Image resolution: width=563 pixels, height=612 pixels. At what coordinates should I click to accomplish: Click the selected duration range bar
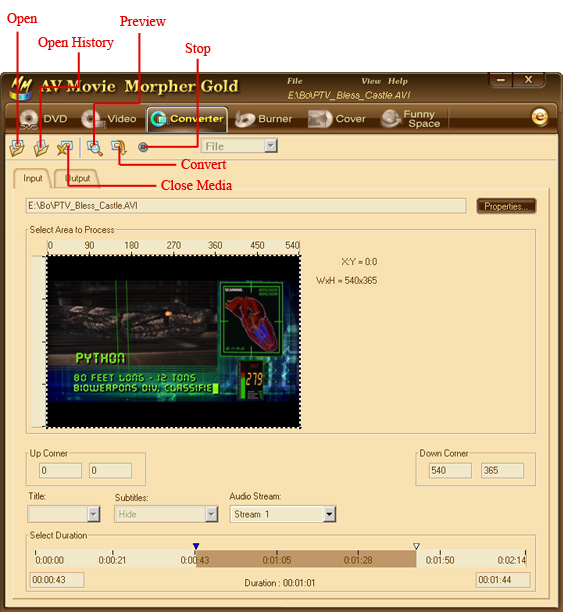pos(306,559)
